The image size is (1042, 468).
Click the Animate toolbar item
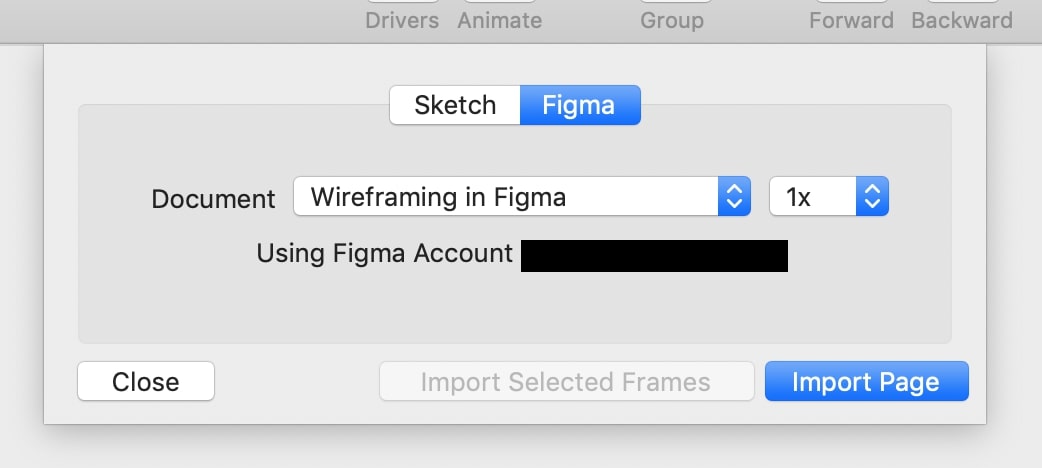click(499, 19)
